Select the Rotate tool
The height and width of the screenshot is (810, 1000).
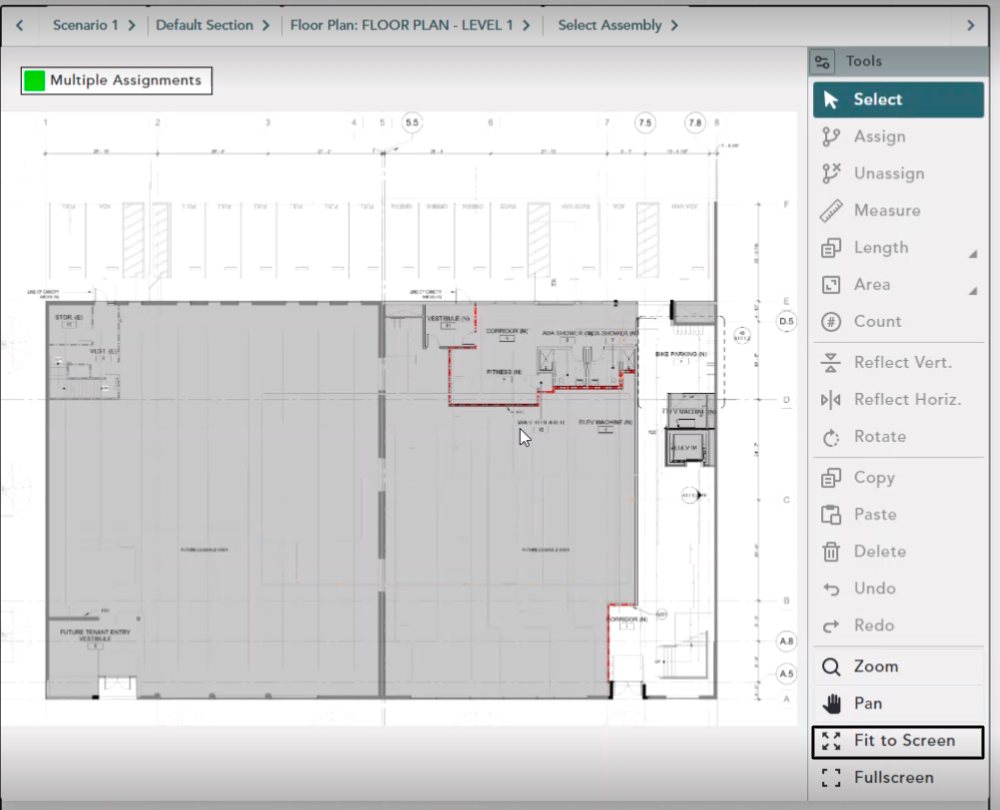point(830,437)
